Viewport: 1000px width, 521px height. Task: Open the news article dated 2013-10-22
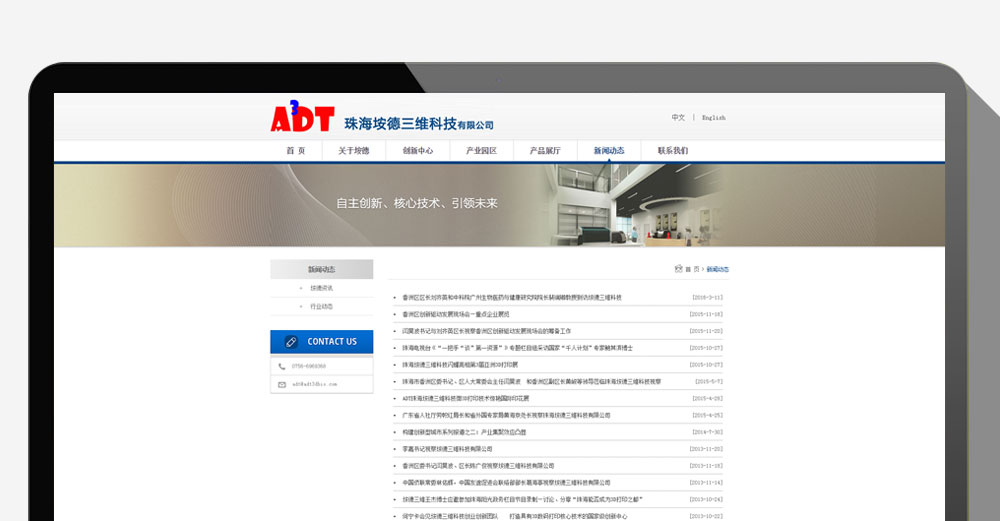515,517
